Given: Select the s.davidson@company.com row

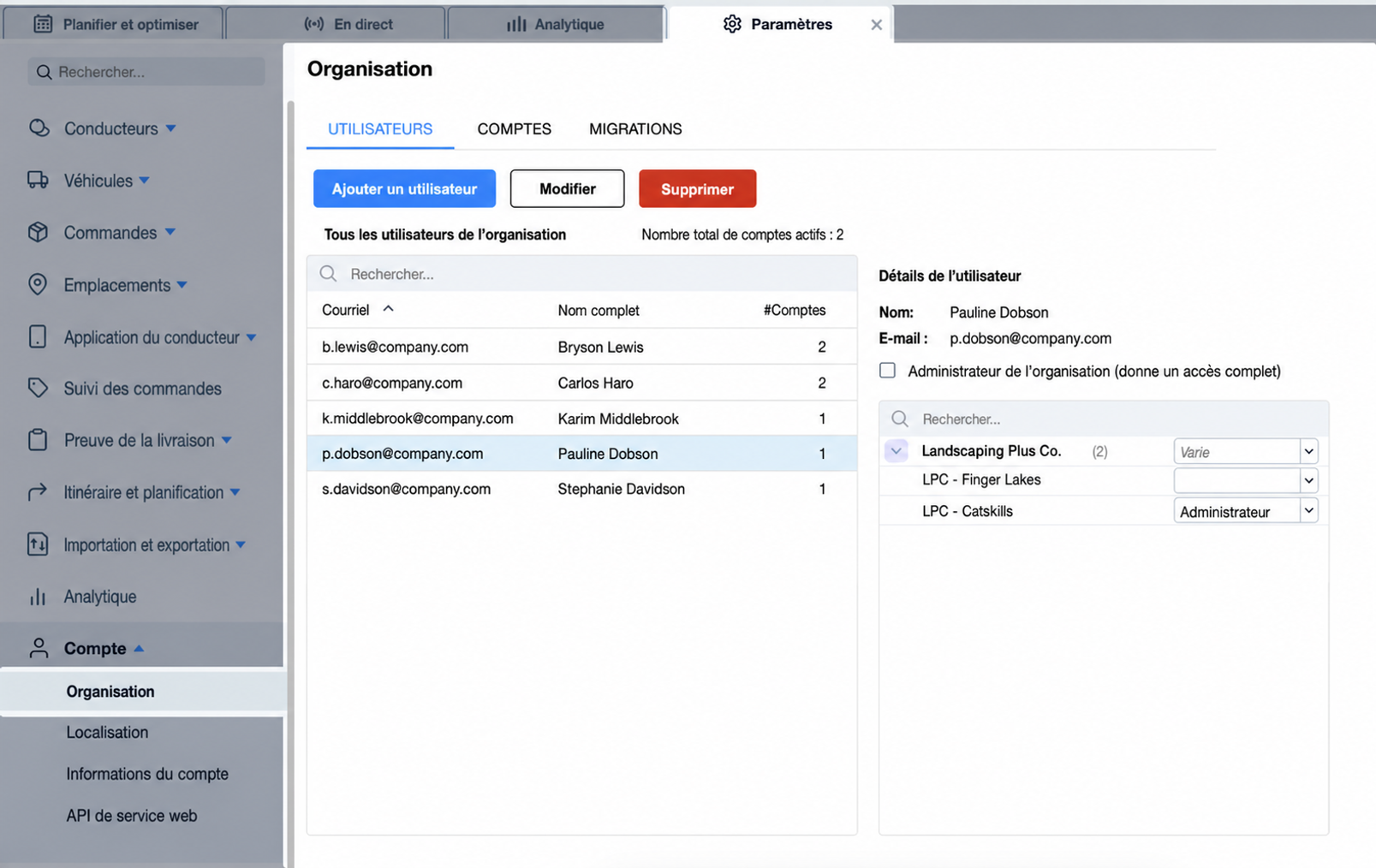Looking at the screenshot, I should tap(582, 489).
